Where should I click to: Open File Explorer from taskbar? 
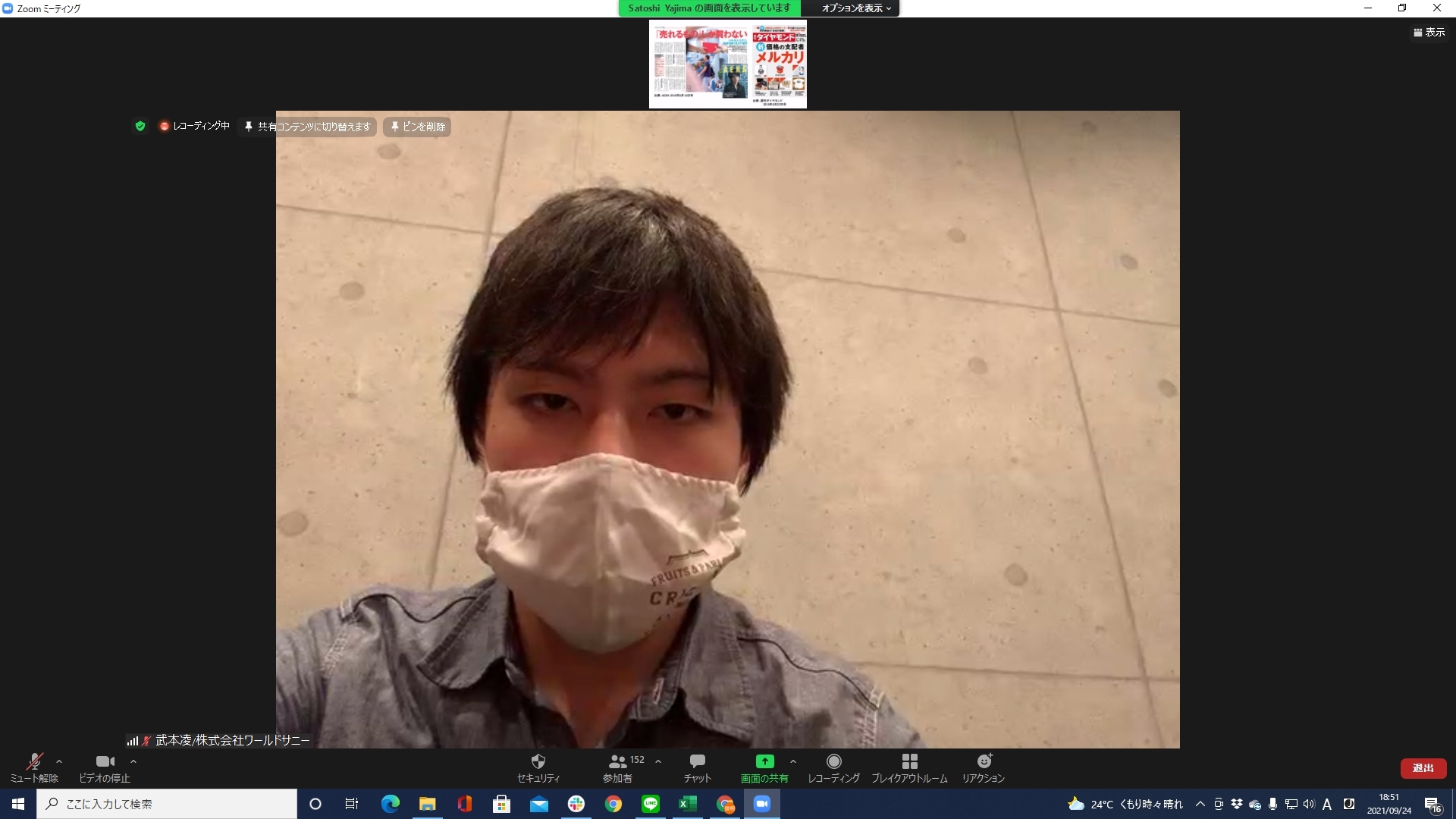[x=427, y=804]
